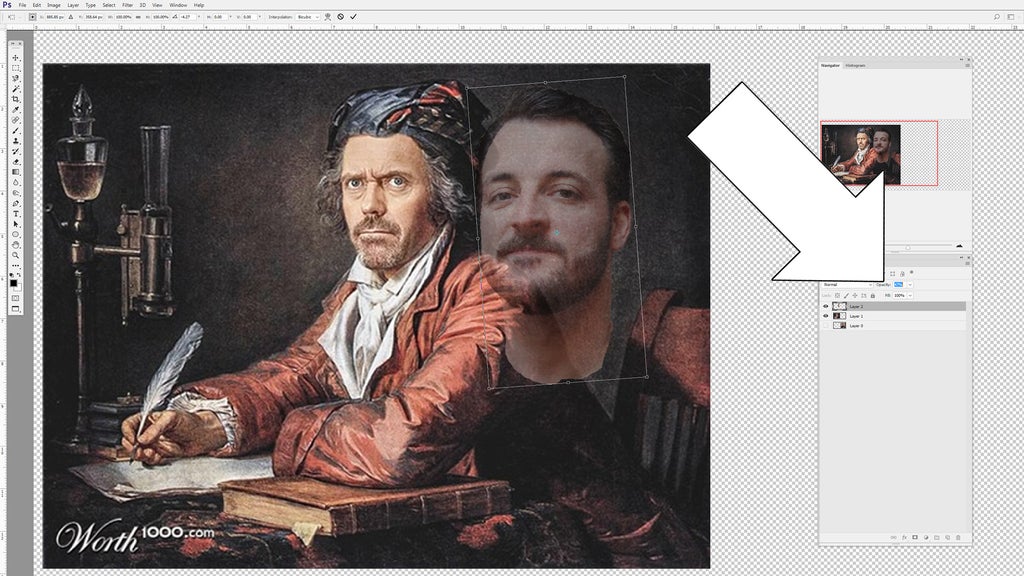Open the Navigator panel options menu
This screenshot has height=576, width=1024.
pos(967,65)
